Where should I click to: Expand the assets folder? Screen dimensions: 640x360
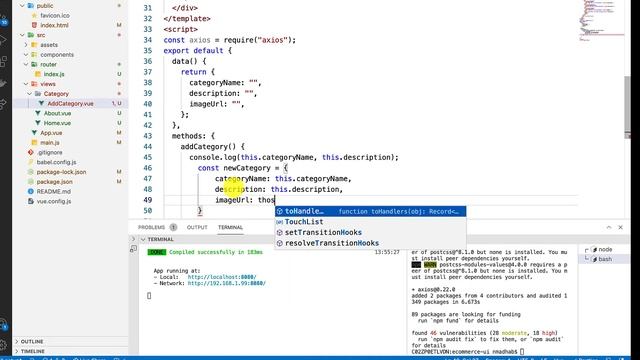[26, 45]
